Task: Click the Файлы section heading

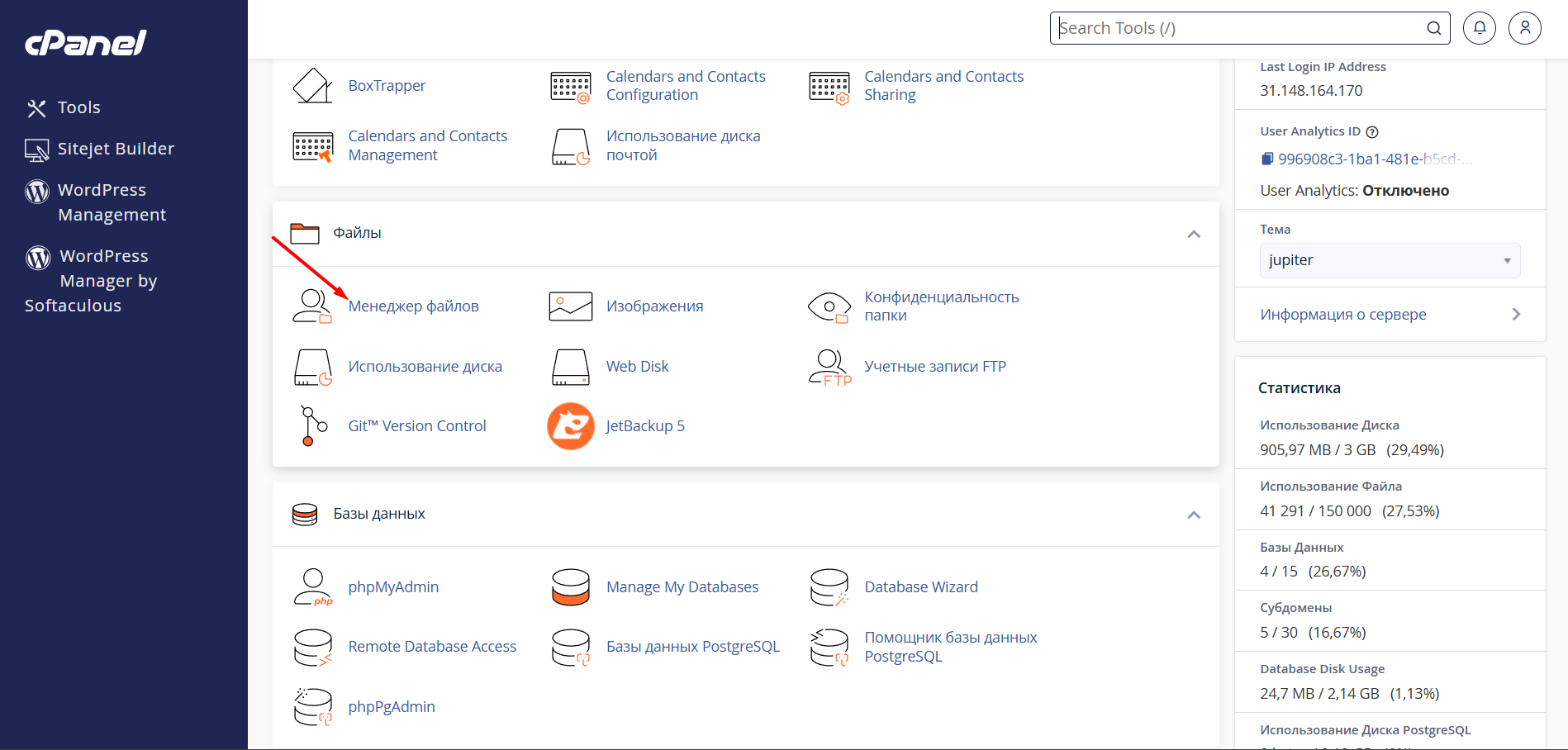Action: tap(357, 233)
